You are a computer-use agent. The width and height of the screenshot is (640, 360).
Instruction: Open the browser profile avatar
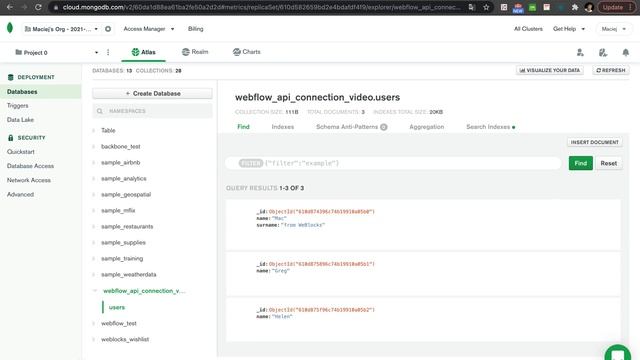pos(589,7)
